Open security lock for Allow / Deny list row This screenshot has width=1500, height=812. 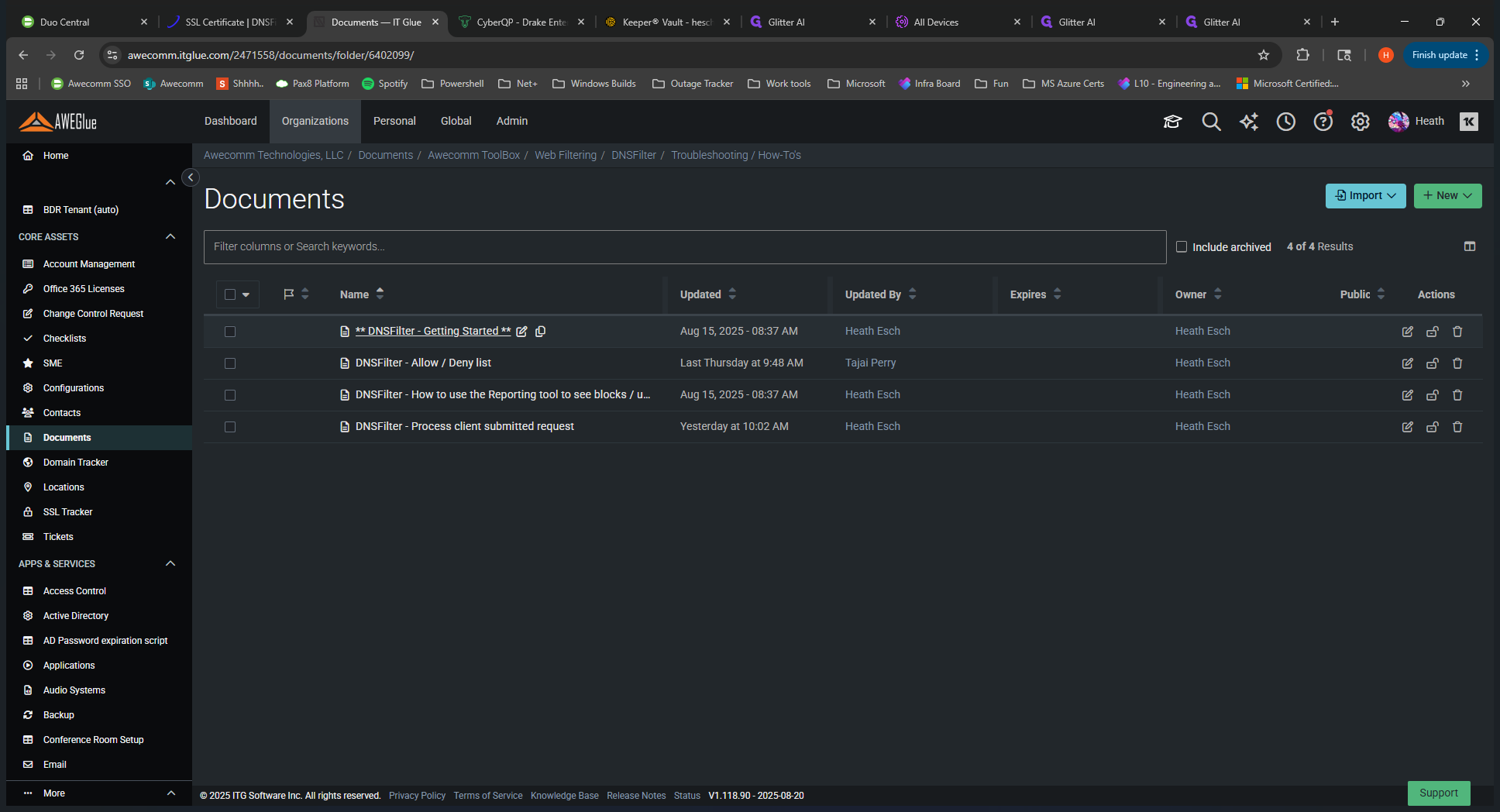1433,363
